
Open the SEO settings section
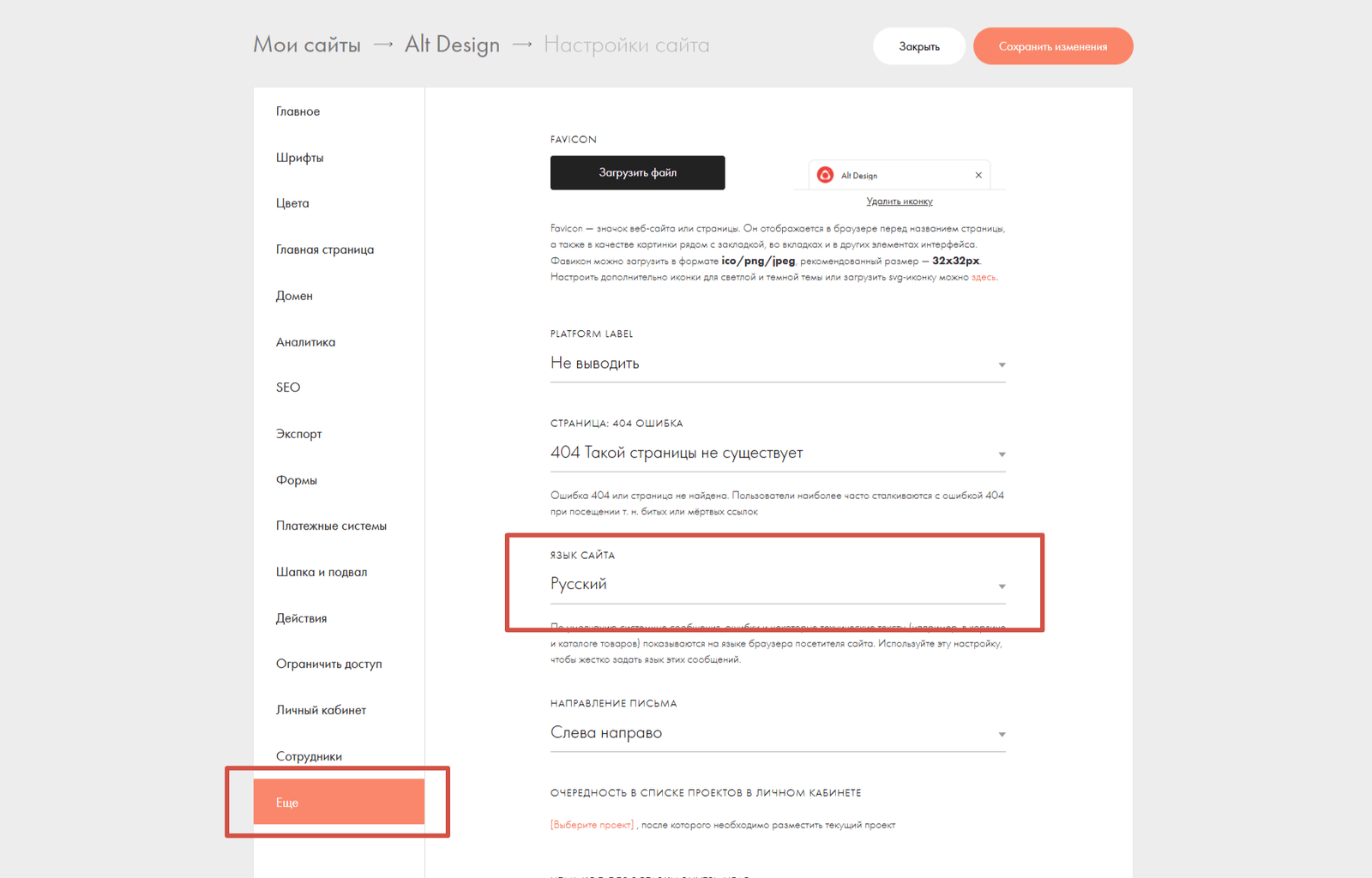coord(288,388)
